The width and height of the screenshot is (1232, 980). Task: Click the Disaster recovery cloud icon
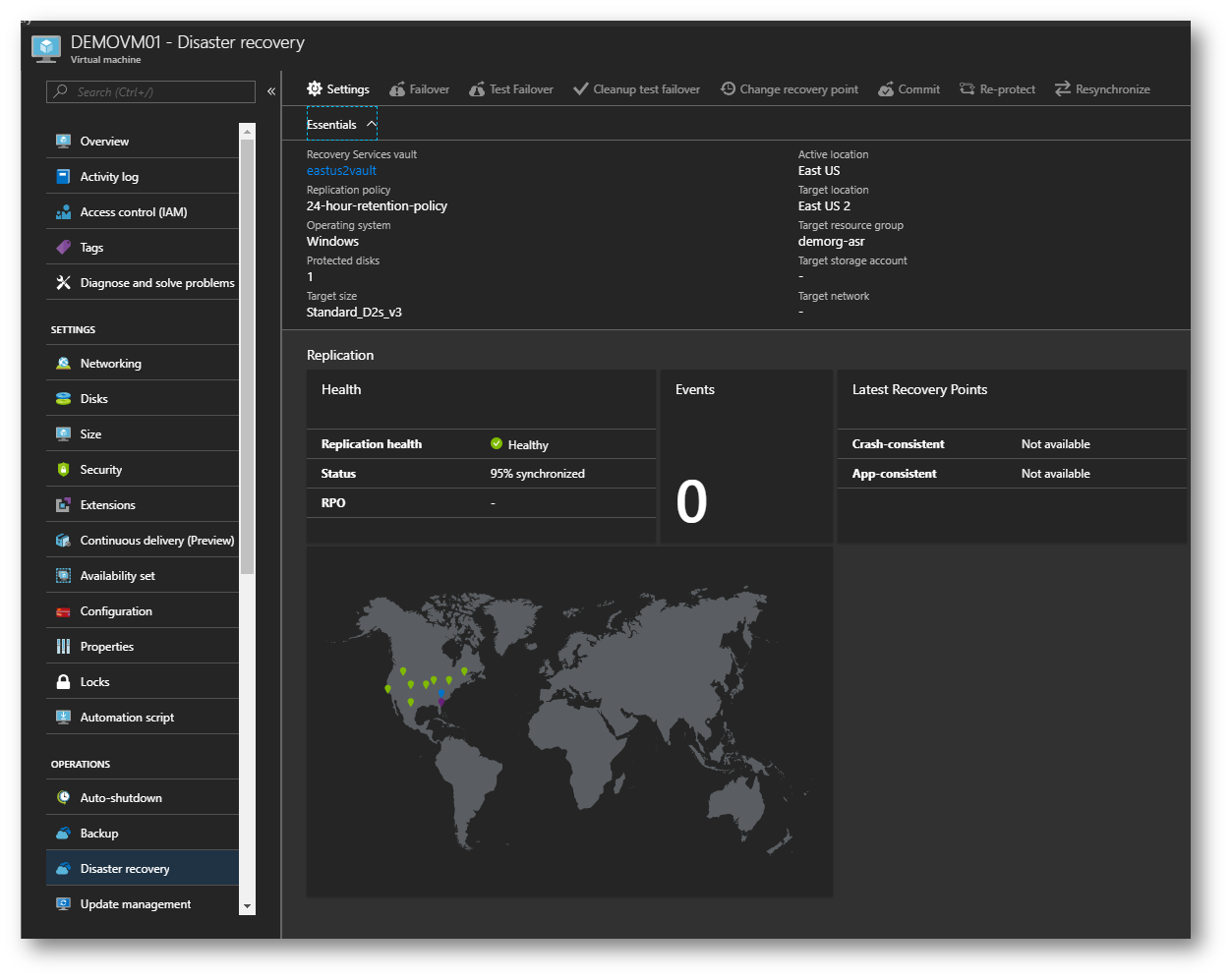tap(63, 868)
